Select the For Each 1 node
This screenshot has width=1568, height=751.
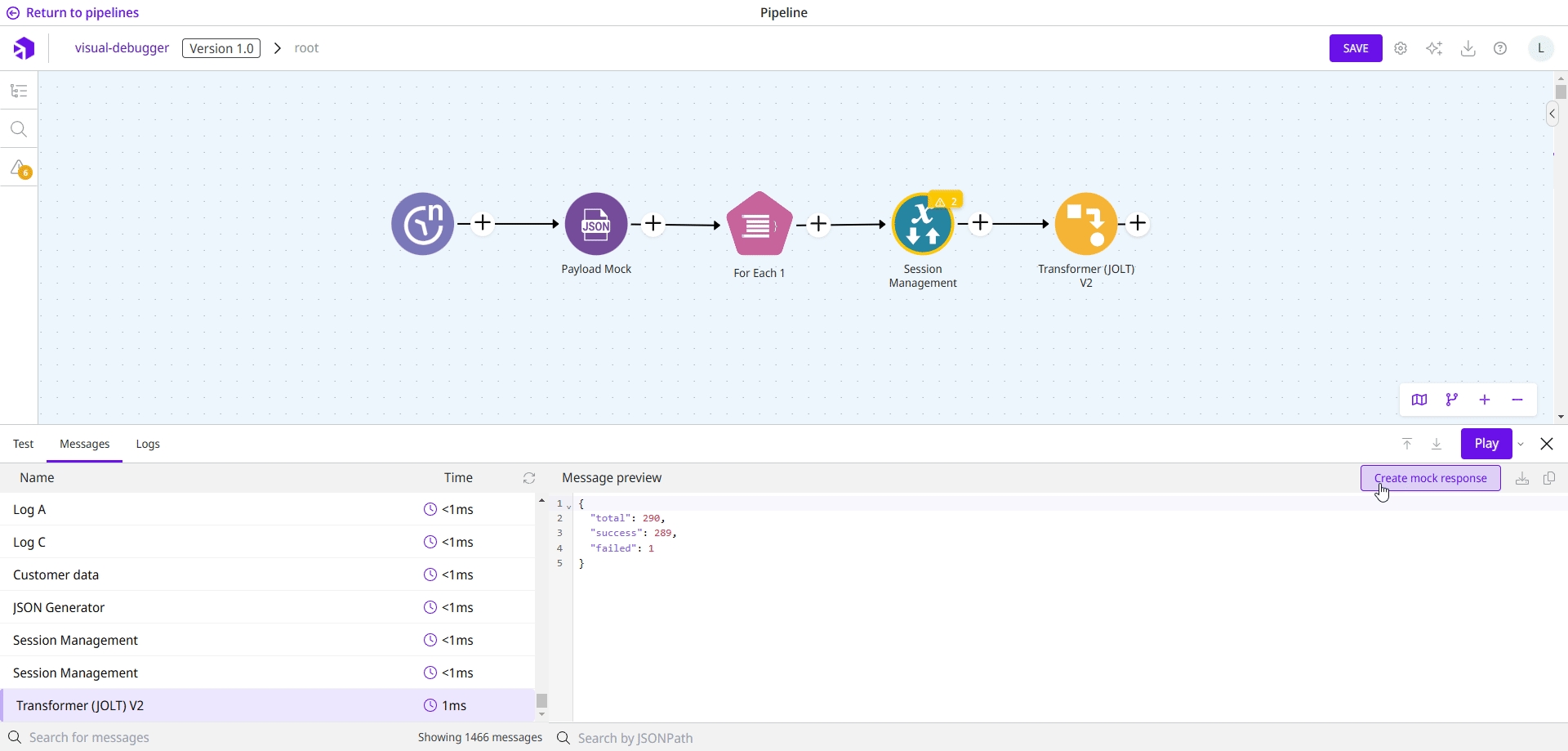tap(759, 225)
